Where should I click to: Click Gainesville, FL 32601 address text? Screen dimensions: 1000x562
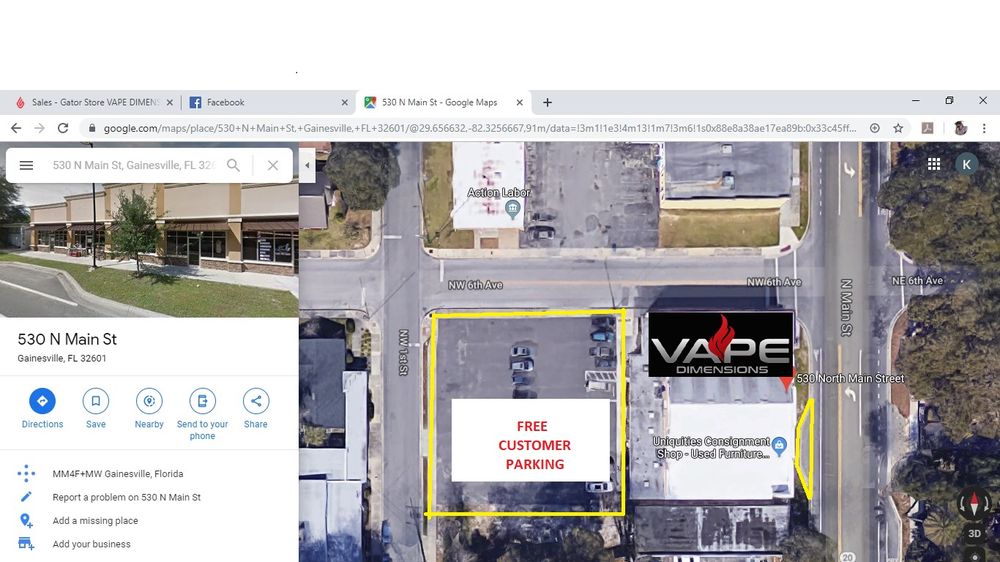[62, 359]
